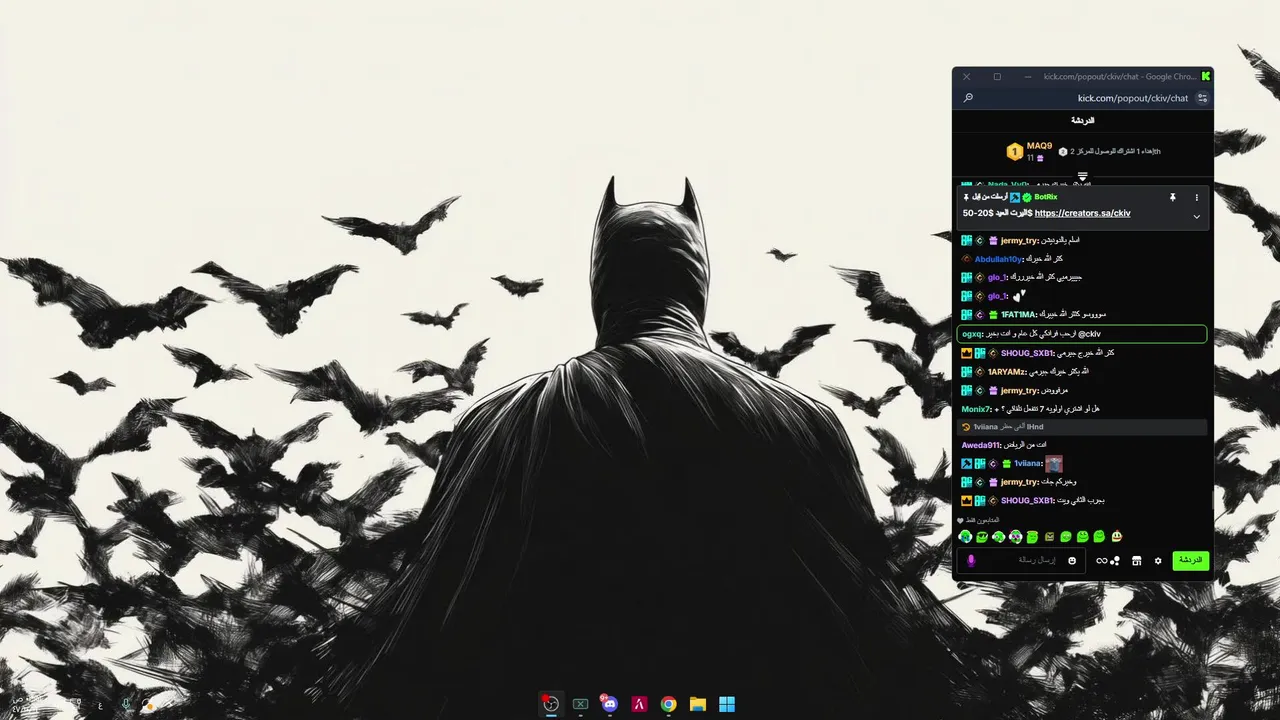Screen dimensions: 1280x720
Task: Click the highlighted ogxq message mentioning @ckiv
Action: [1082, 334]
